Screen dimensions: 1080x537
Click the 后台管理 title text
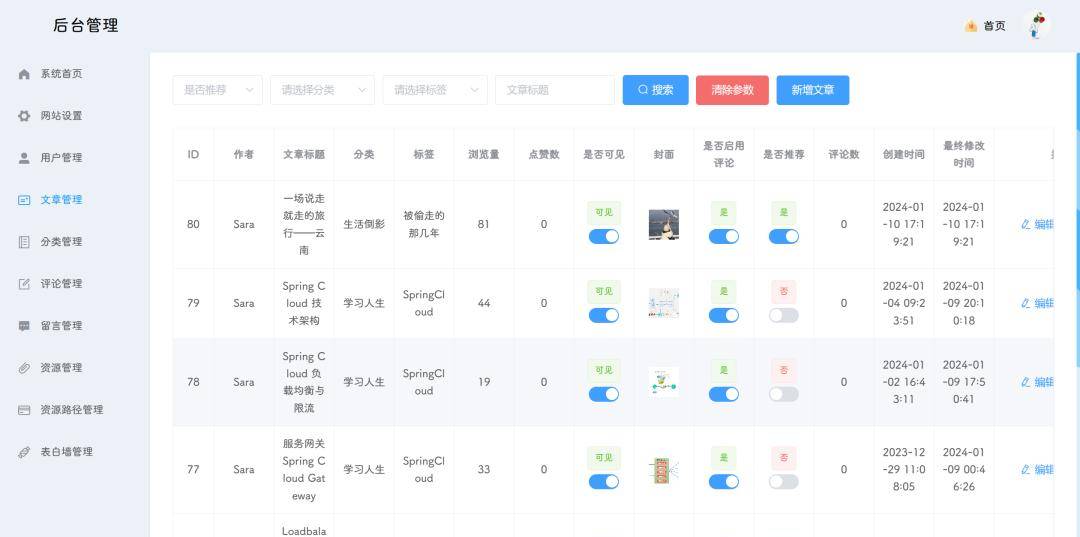85,25
